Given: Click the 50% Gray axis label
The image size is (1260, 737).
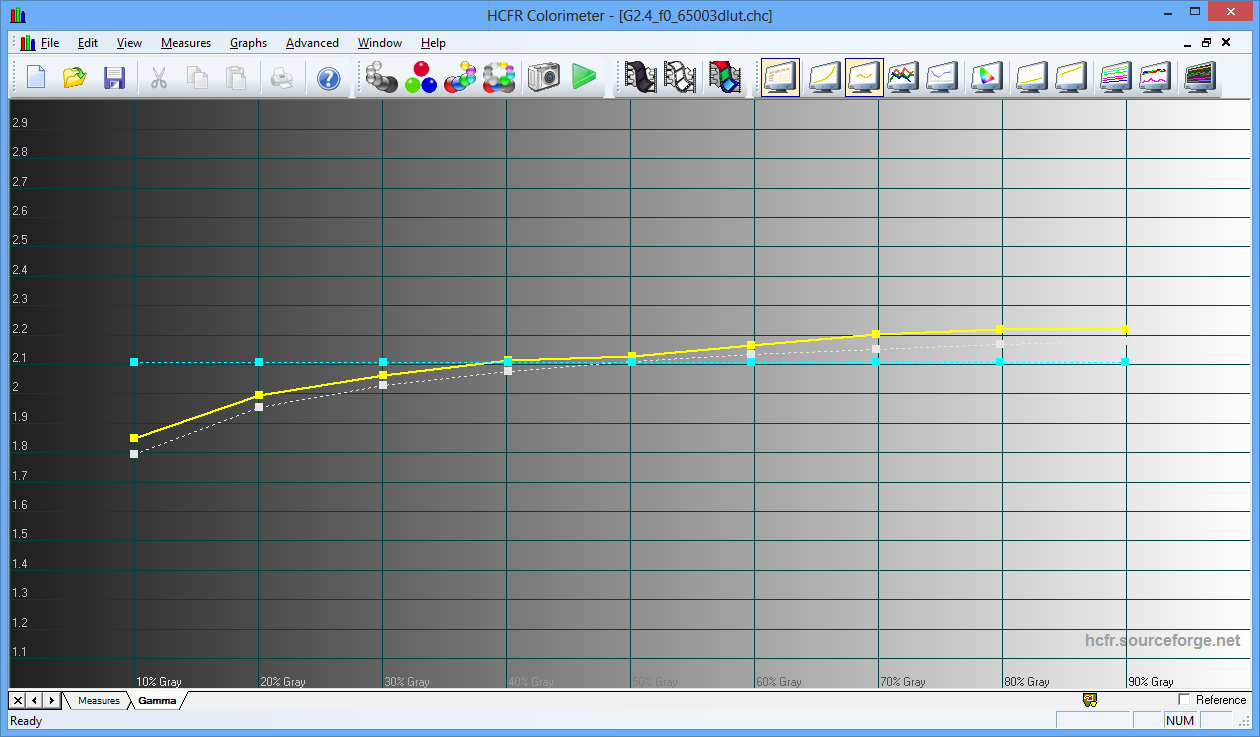Looking at the screenshot, I should pyautogui.click(x=655, y=682).
